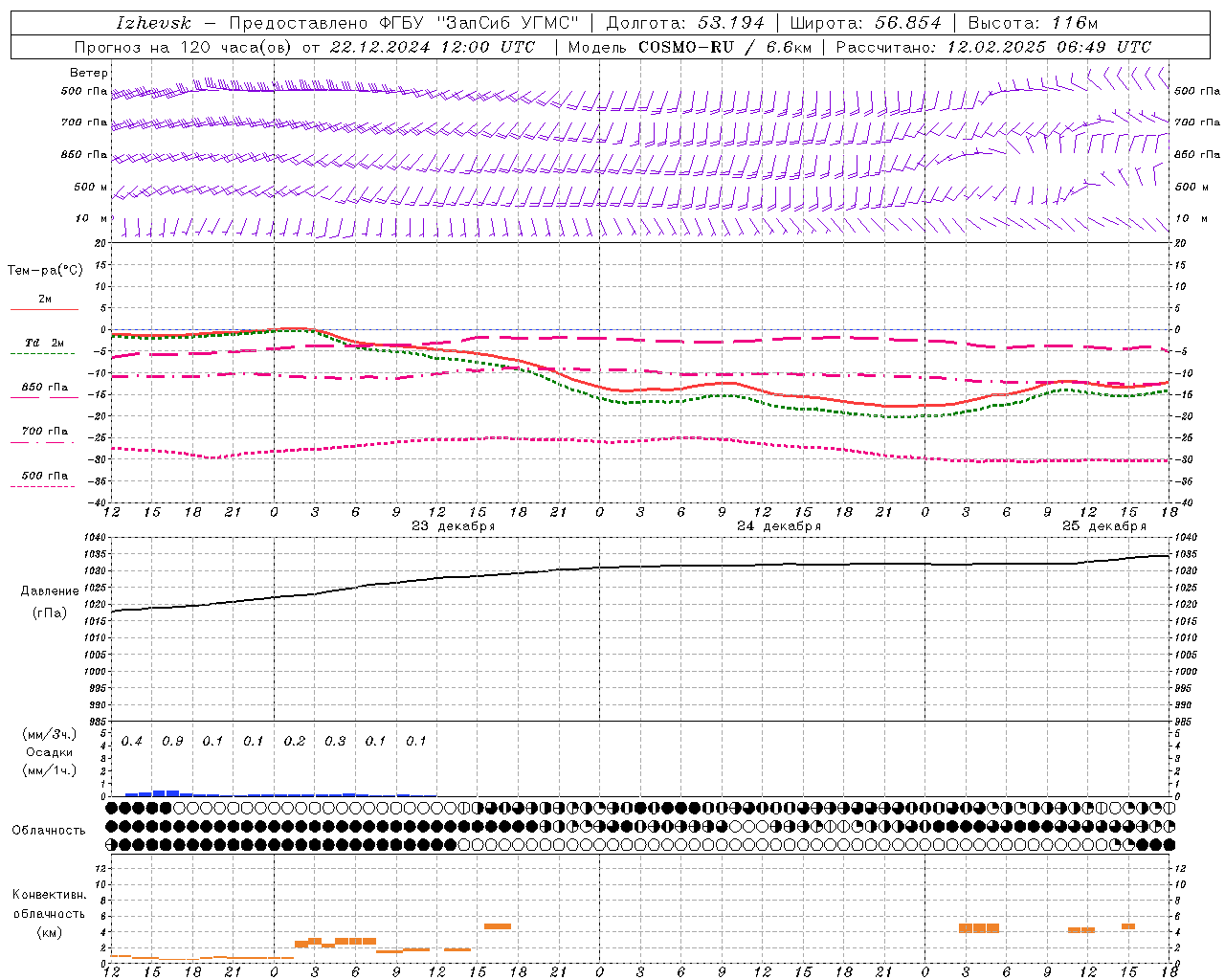1225x980 pixels.
Task: Click the 0.9 precipitation value
Action: 172,741
